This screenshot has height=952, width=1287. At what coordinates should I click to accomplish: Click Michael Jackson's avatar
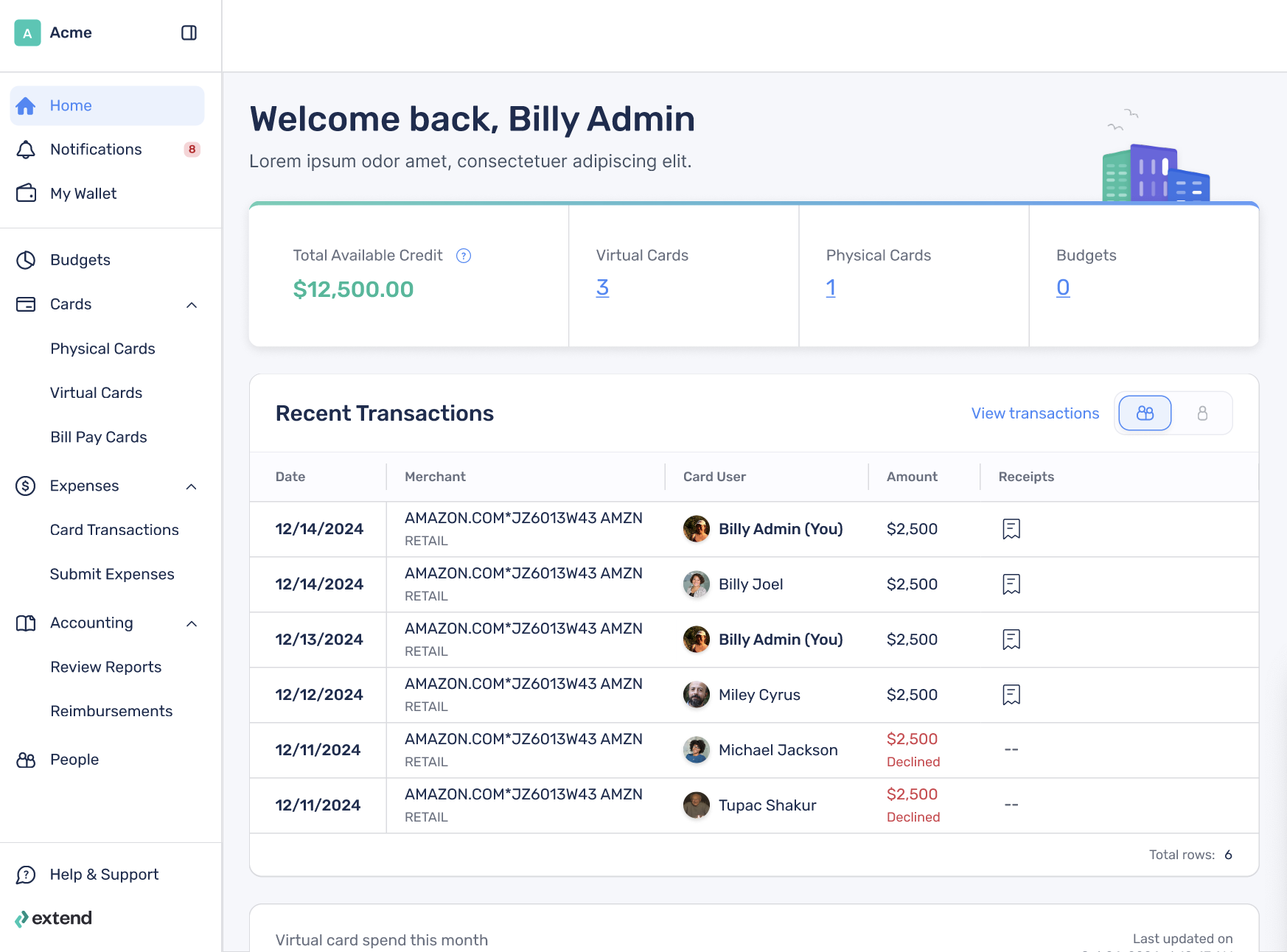[x=697, y=750]
